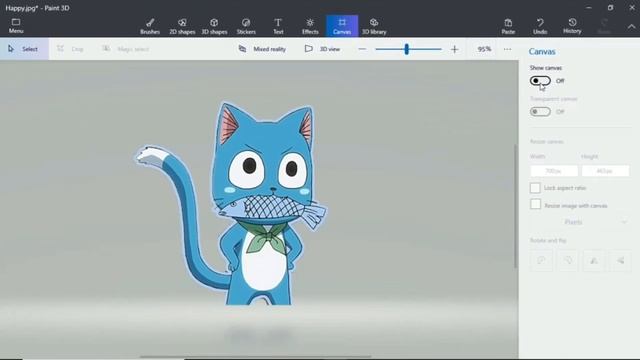
Task: Check Lock aspect ratio checkbox
Action: [535, 188]
